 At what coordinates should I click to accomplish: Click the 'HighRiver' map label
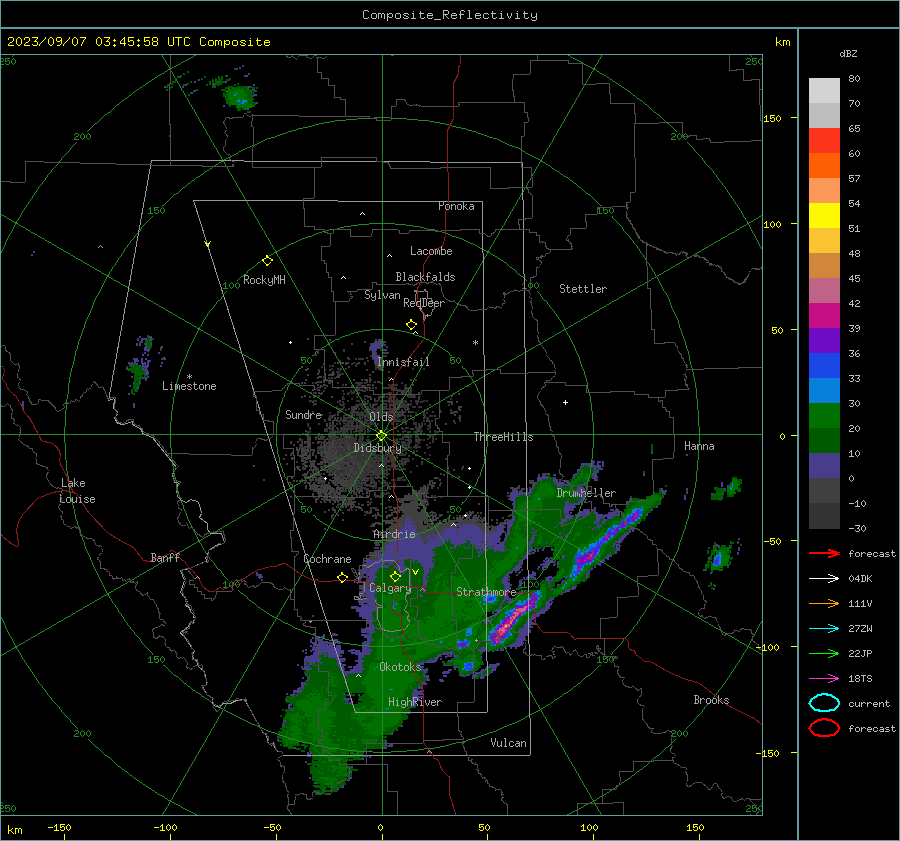click(x=415, y=702)
